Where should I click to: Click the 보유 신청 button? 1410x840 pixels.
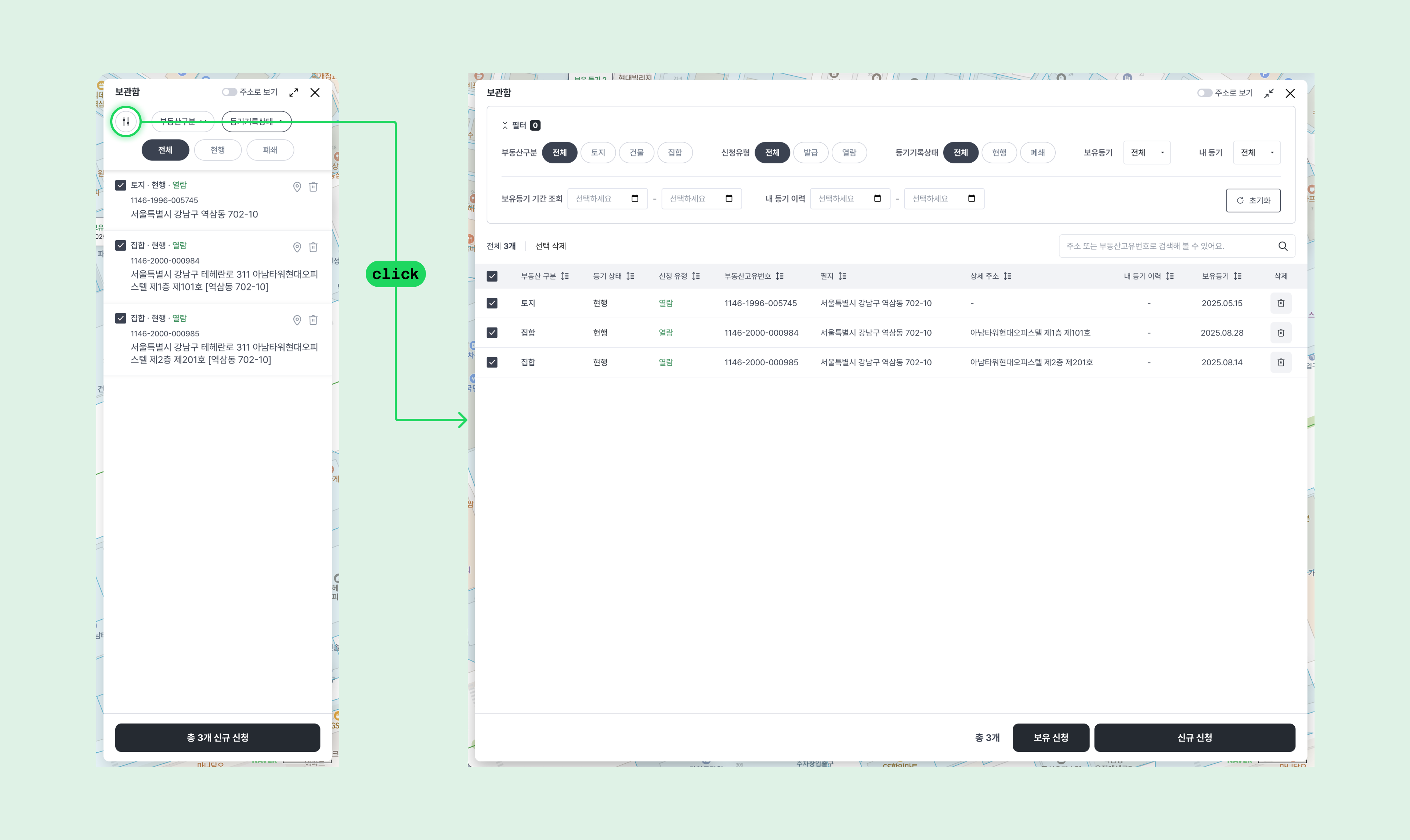(x=1050, y=738)
